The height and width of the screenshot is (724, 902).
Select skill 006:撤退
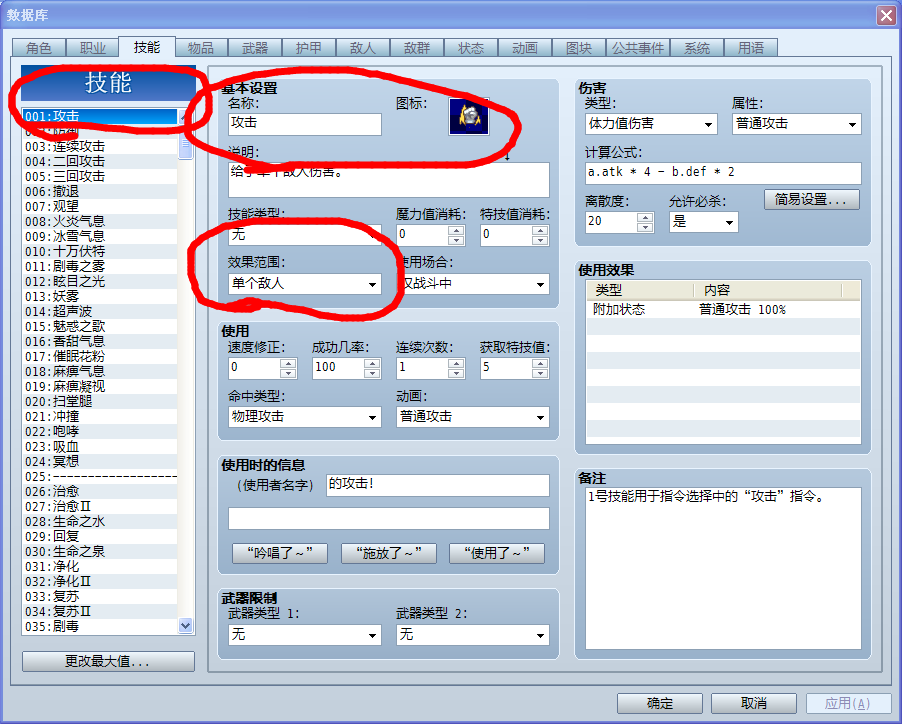click(x=100, y=191)
